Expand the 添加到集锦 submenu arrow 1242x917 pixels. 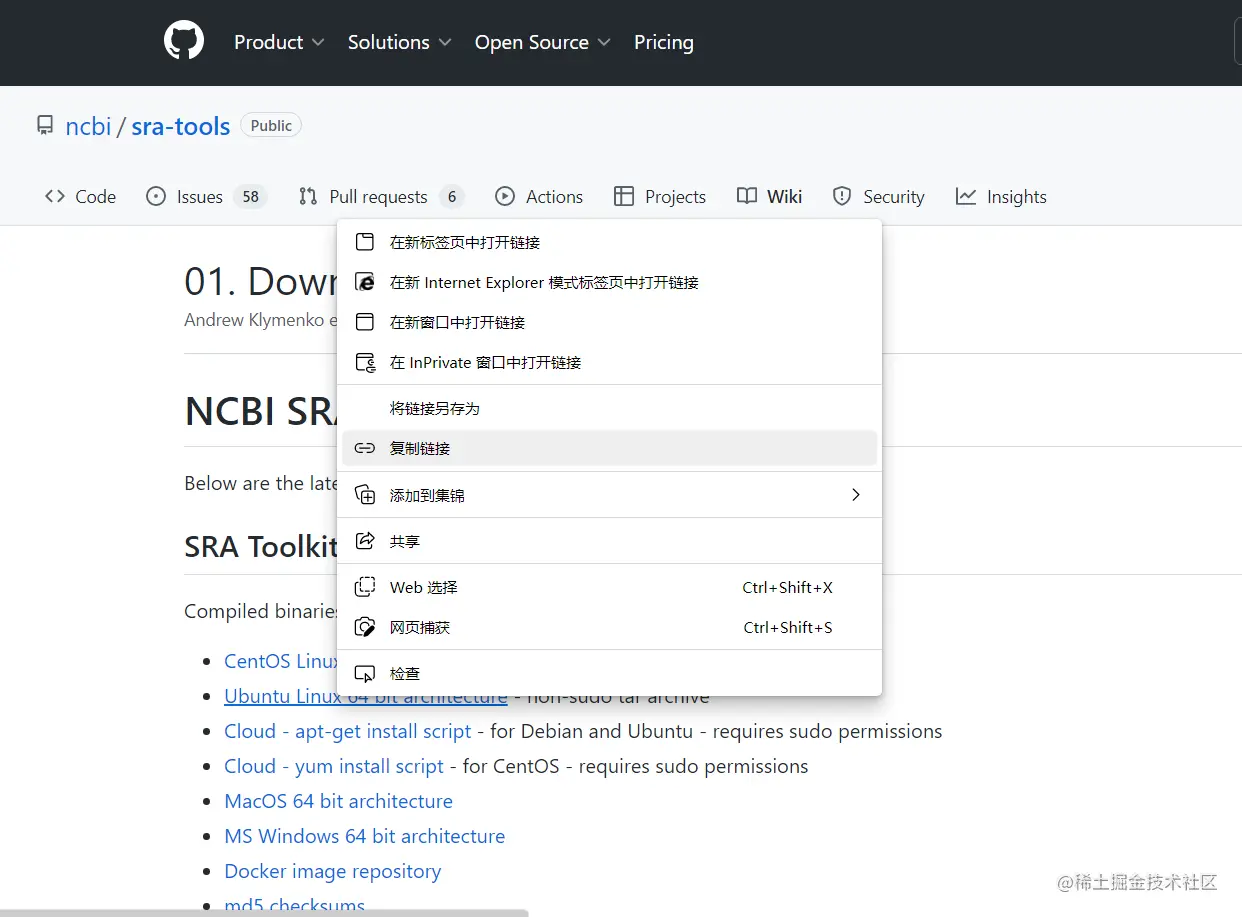pyautogui.click(x=856, y=494)
